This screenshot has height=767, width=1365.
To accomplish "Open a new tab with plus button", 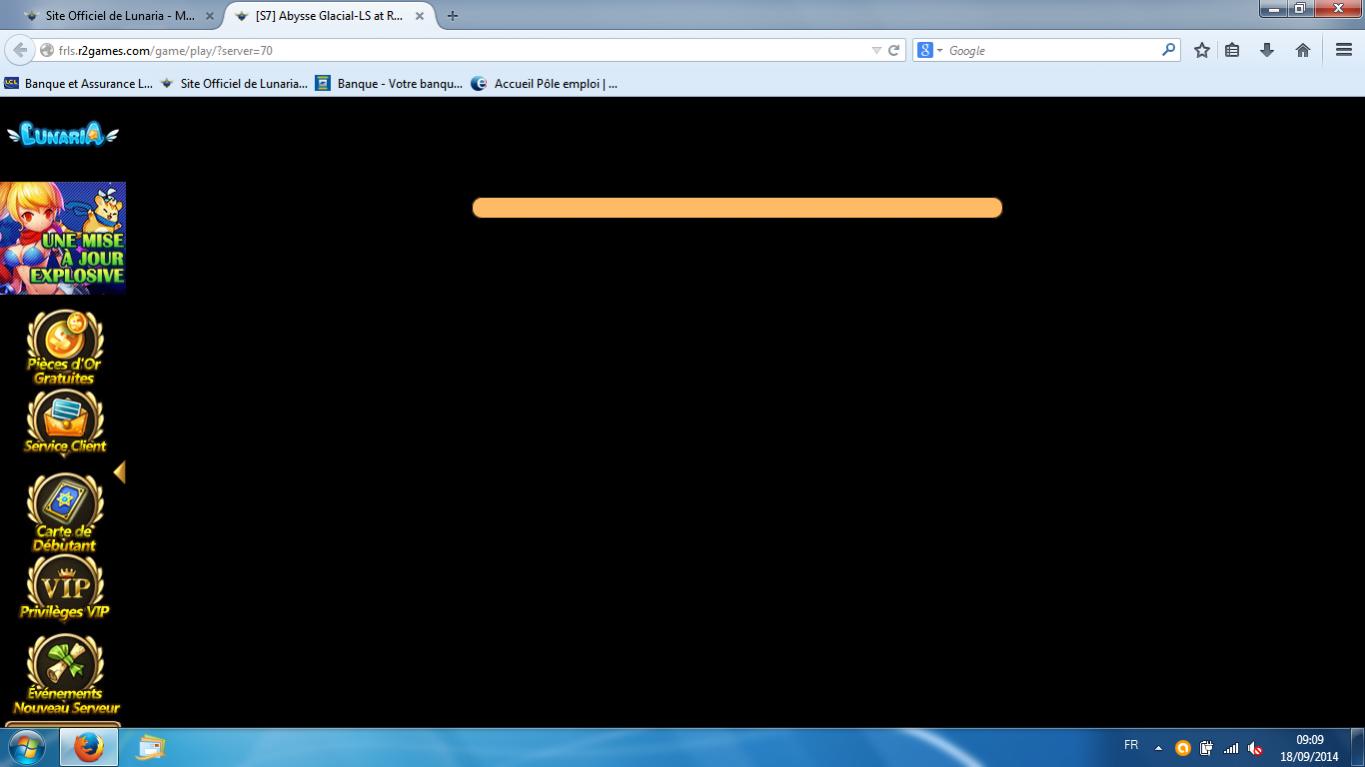I will [453, 16].
